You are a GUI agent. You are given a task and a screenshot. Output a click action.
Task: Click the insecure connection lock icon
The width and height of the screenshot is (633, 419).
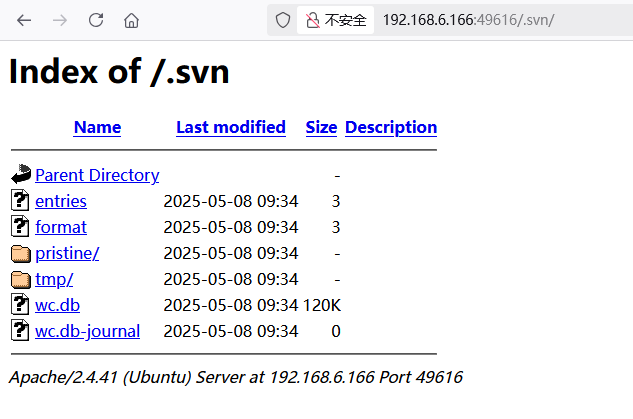click(313, 20)
